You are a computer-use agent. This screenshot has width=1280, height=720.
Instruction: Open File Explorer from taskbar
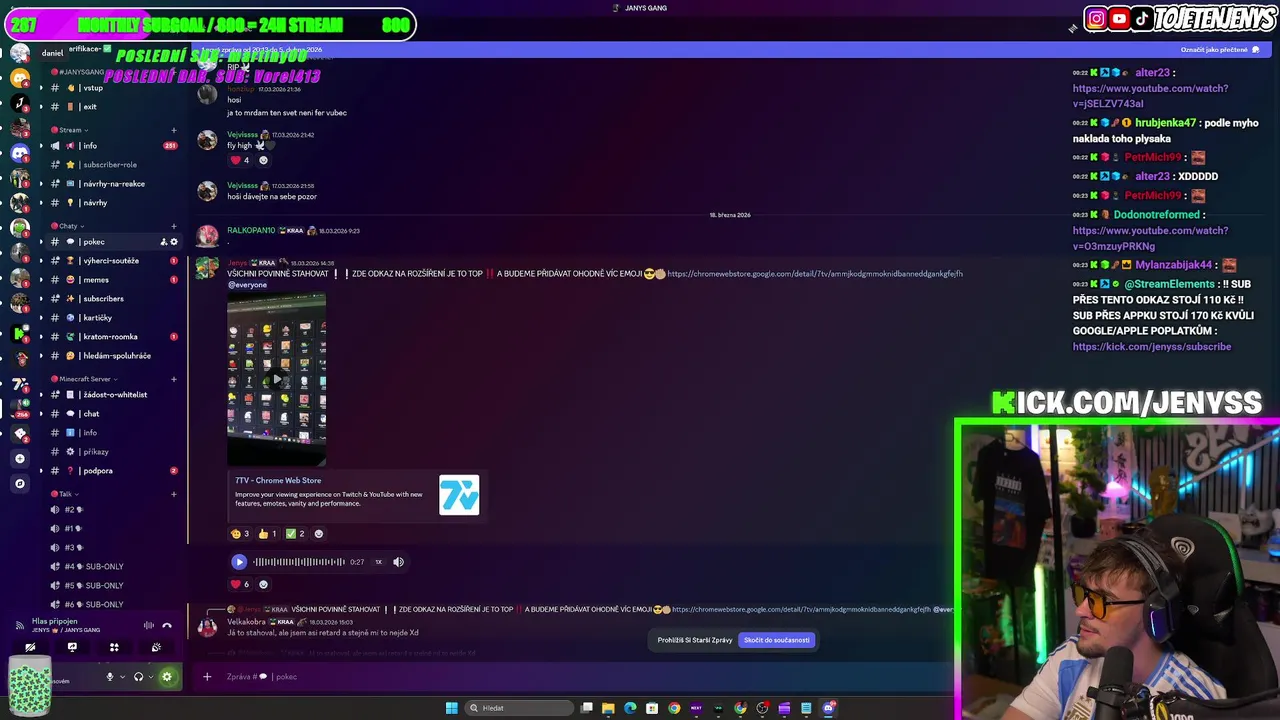click(x=608, y=708)
